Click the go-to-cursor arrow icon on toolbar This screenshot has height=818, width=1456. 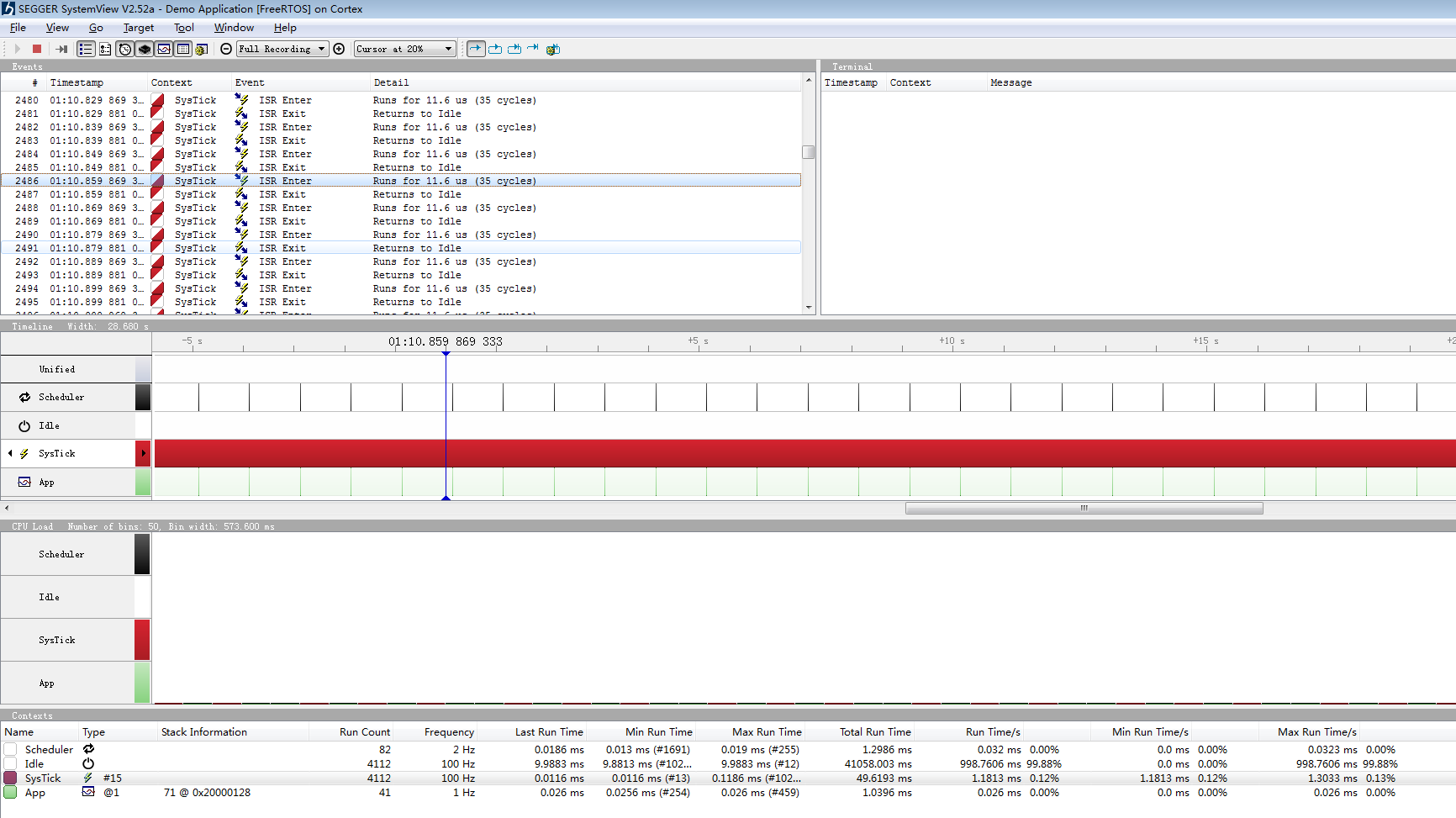tap(475, 48)
